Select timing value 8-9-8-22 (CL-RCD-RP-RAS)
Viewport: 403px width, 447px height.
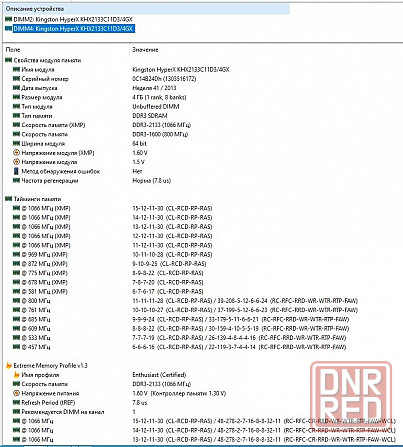(x=168, y=273)
